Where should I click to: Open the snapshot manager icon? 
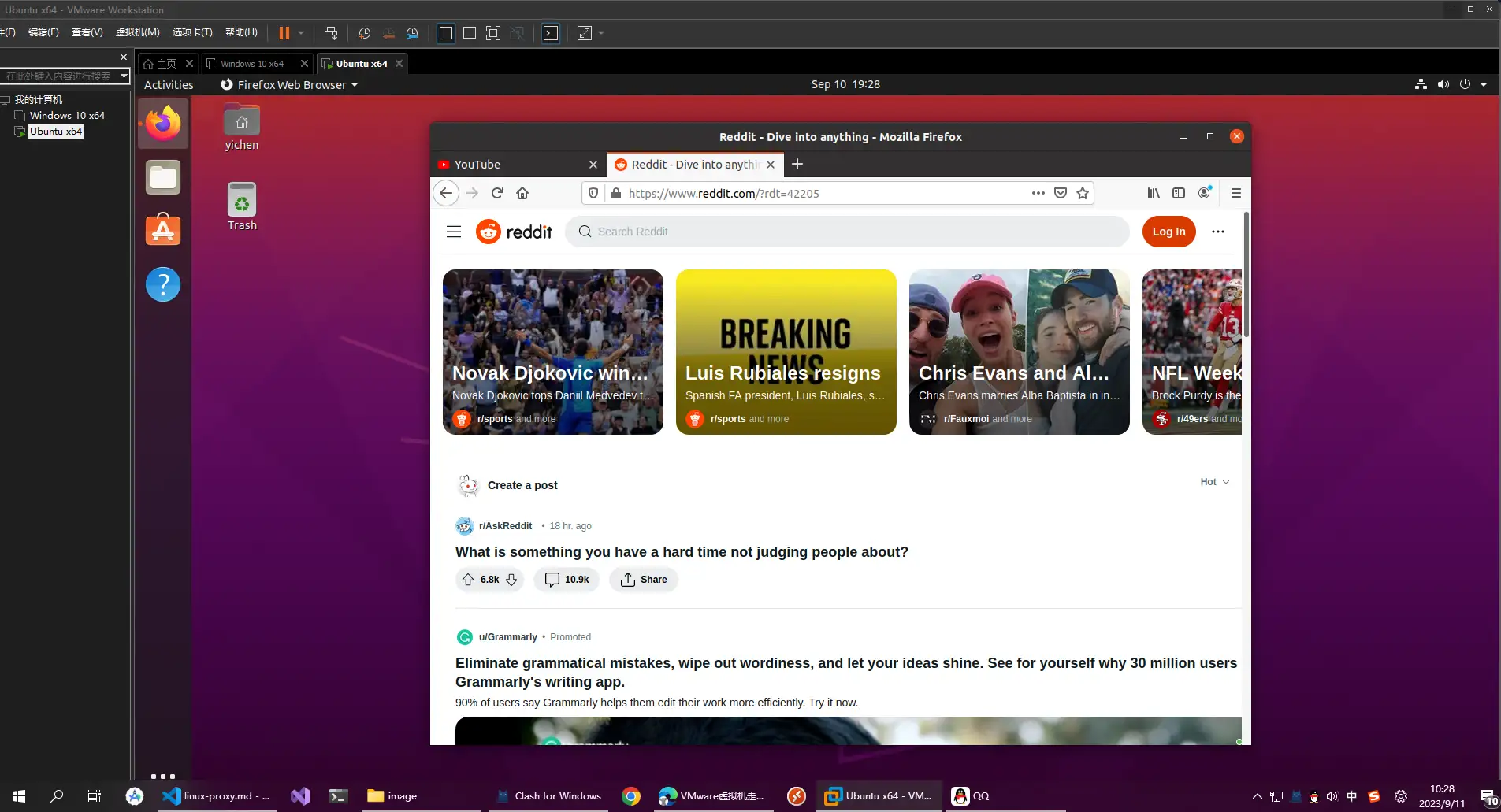[412, 33]
